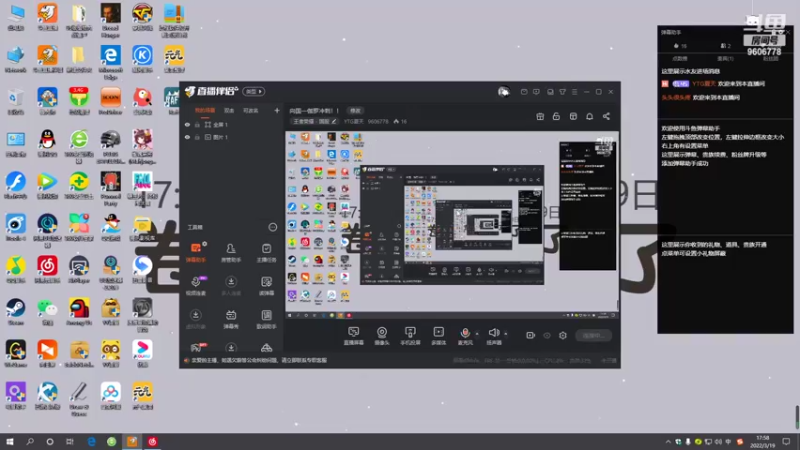The height and width of the screenshot is (450, 800).
Task: Open the 多人连麦 download tool
Action: coord(231,286)
